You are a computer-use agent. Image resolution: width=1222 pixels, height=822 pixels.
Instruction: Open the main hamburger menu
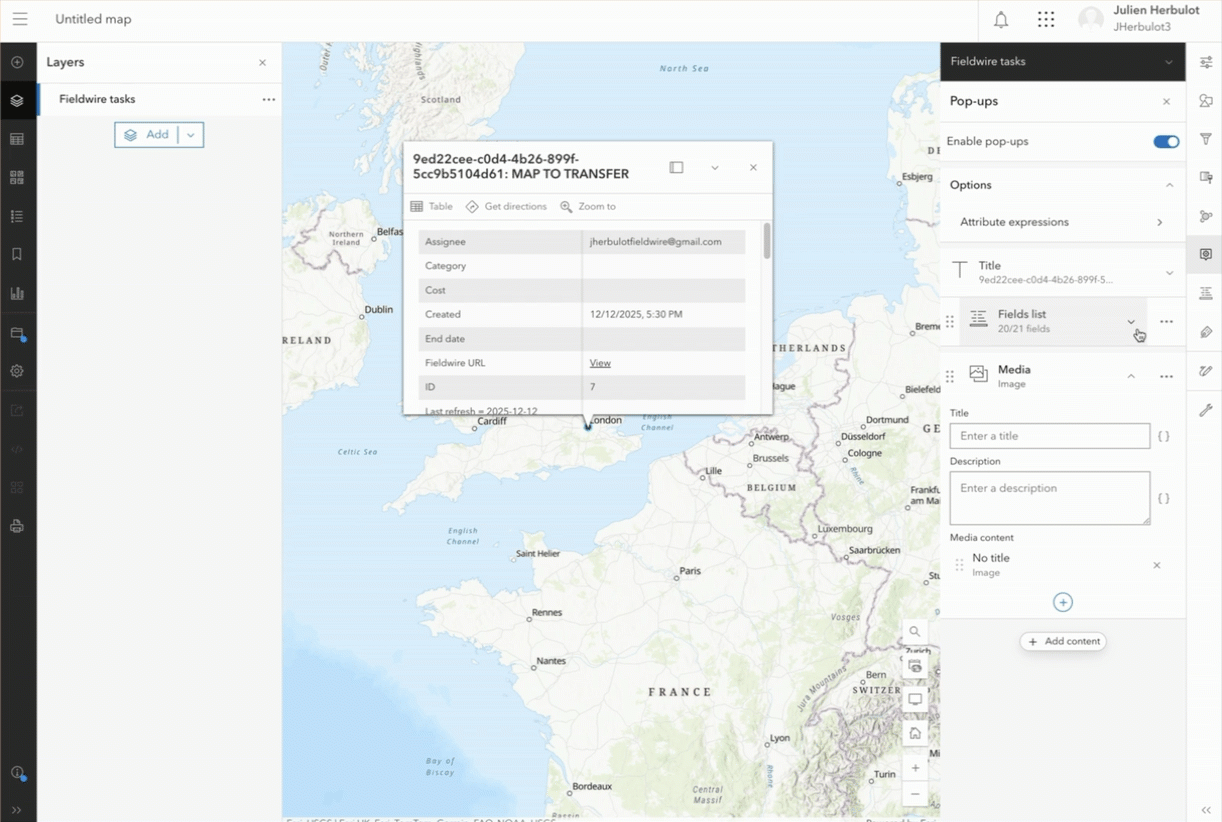20,20
